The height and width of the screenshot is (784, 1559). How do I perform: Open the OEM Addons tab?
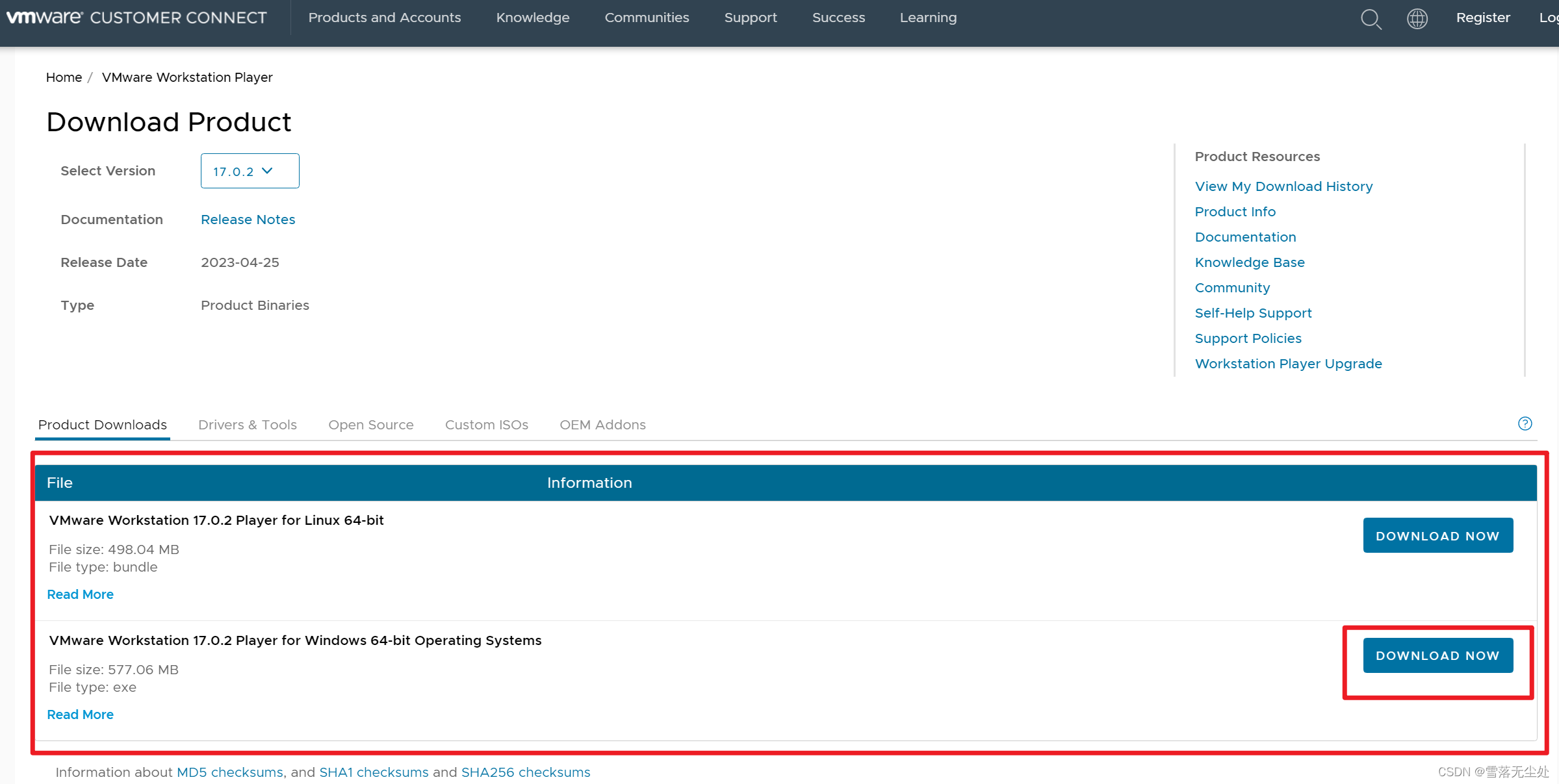click(x=602, y=425)
